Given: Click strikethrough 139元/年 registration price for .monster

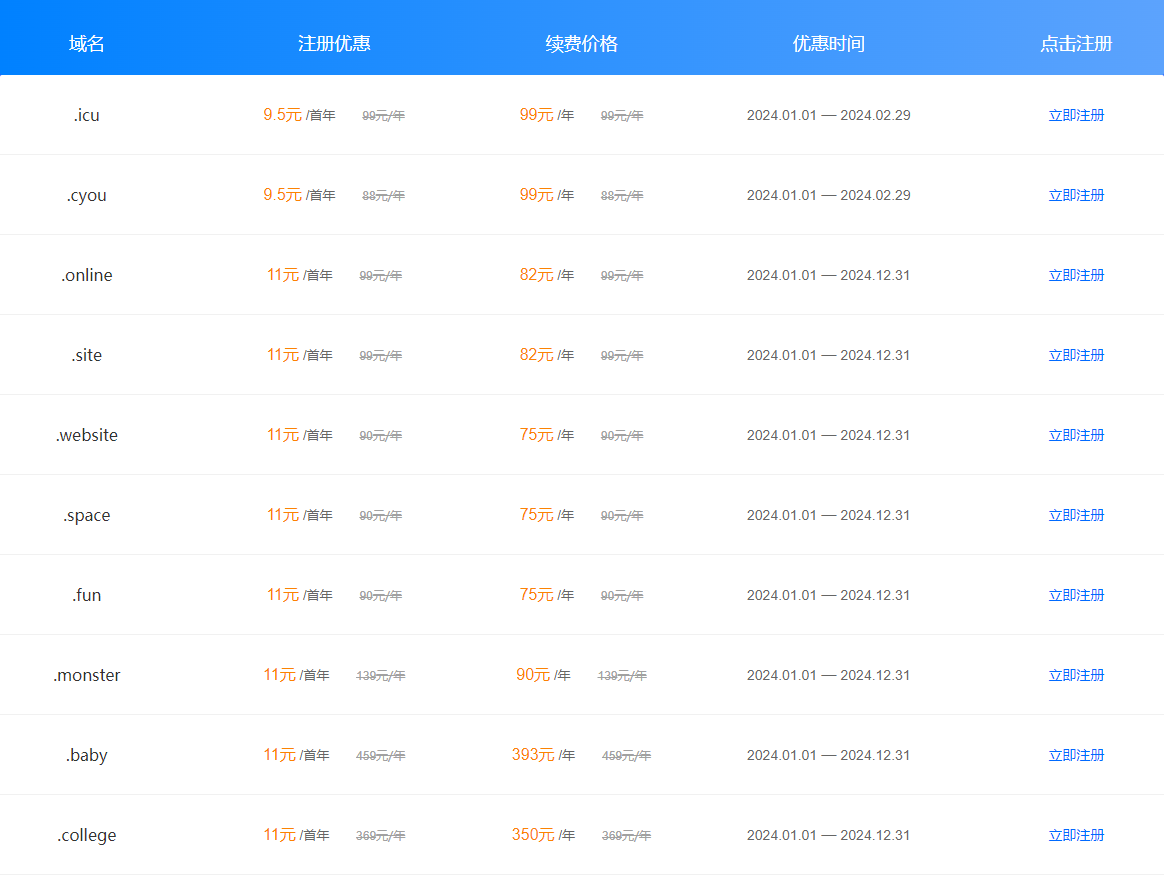Looking at the screenshot, I should [x=381, y=676].
